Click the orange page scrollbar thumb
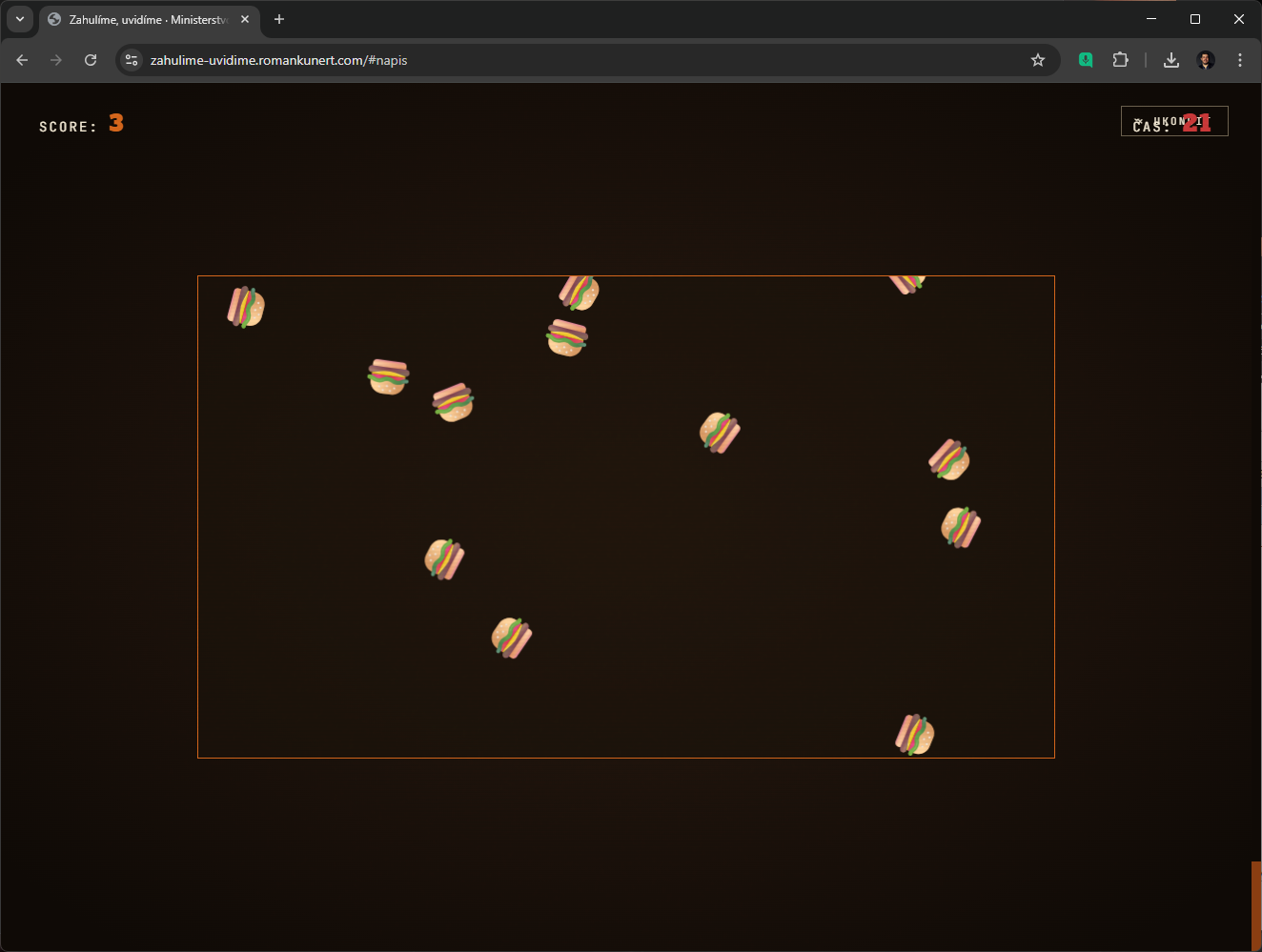The image size is (1262, 952). pyautogui.click(x=1256, y=905)
